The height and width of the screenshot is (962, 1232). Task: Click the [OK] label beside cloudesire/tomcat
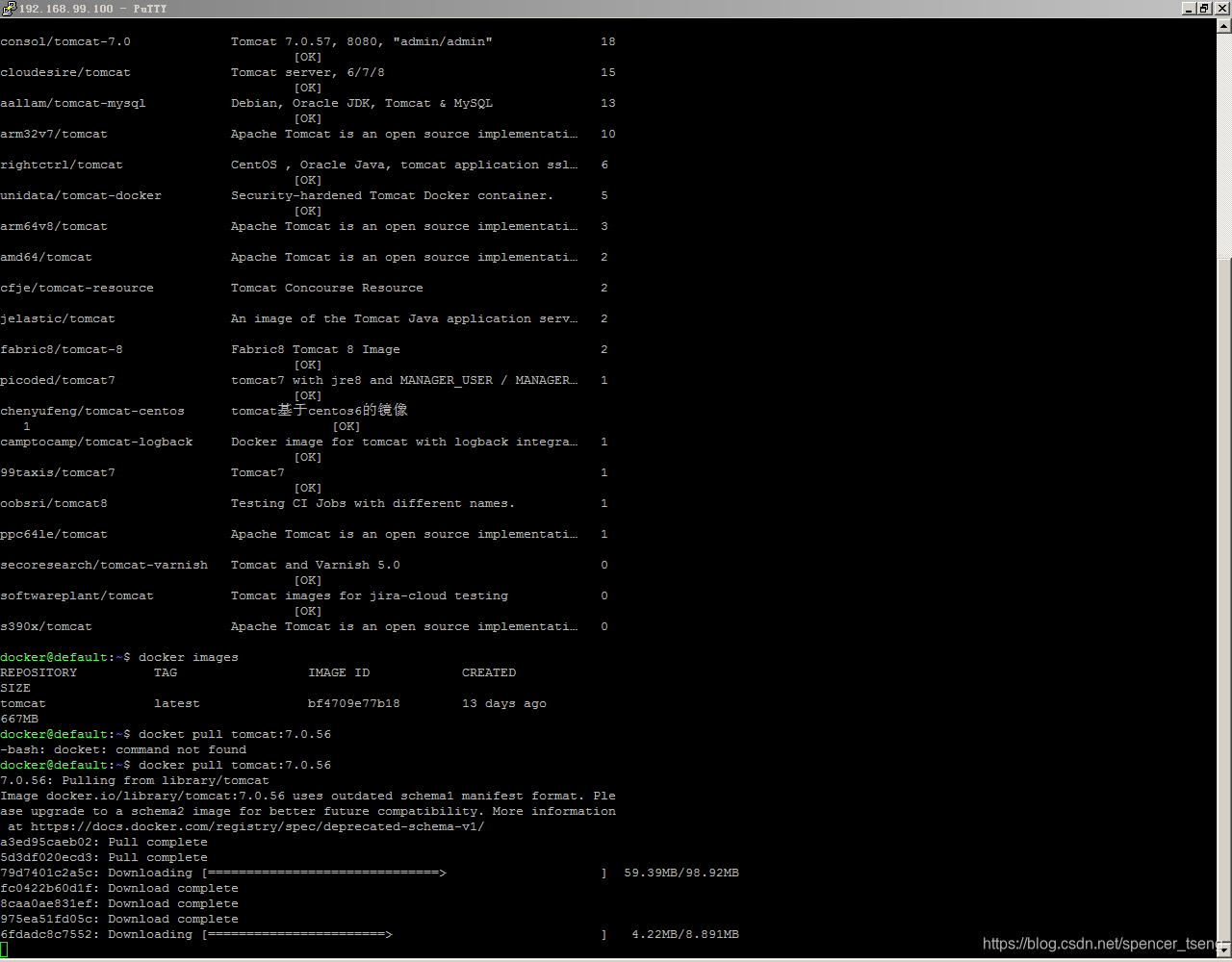click(x=307, y=88)
